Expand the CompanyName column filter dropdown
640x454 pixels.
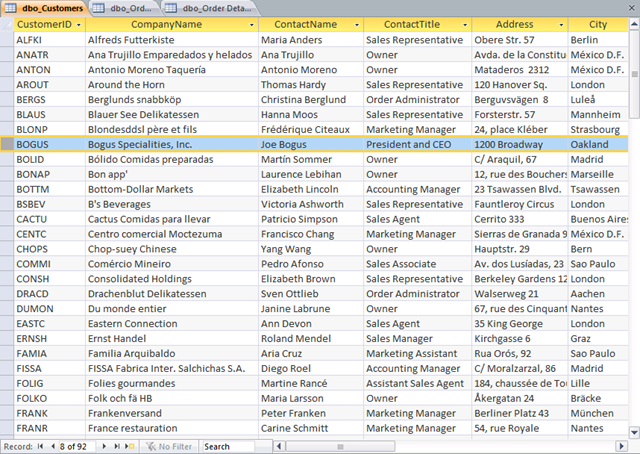click(x=251, y=24)
